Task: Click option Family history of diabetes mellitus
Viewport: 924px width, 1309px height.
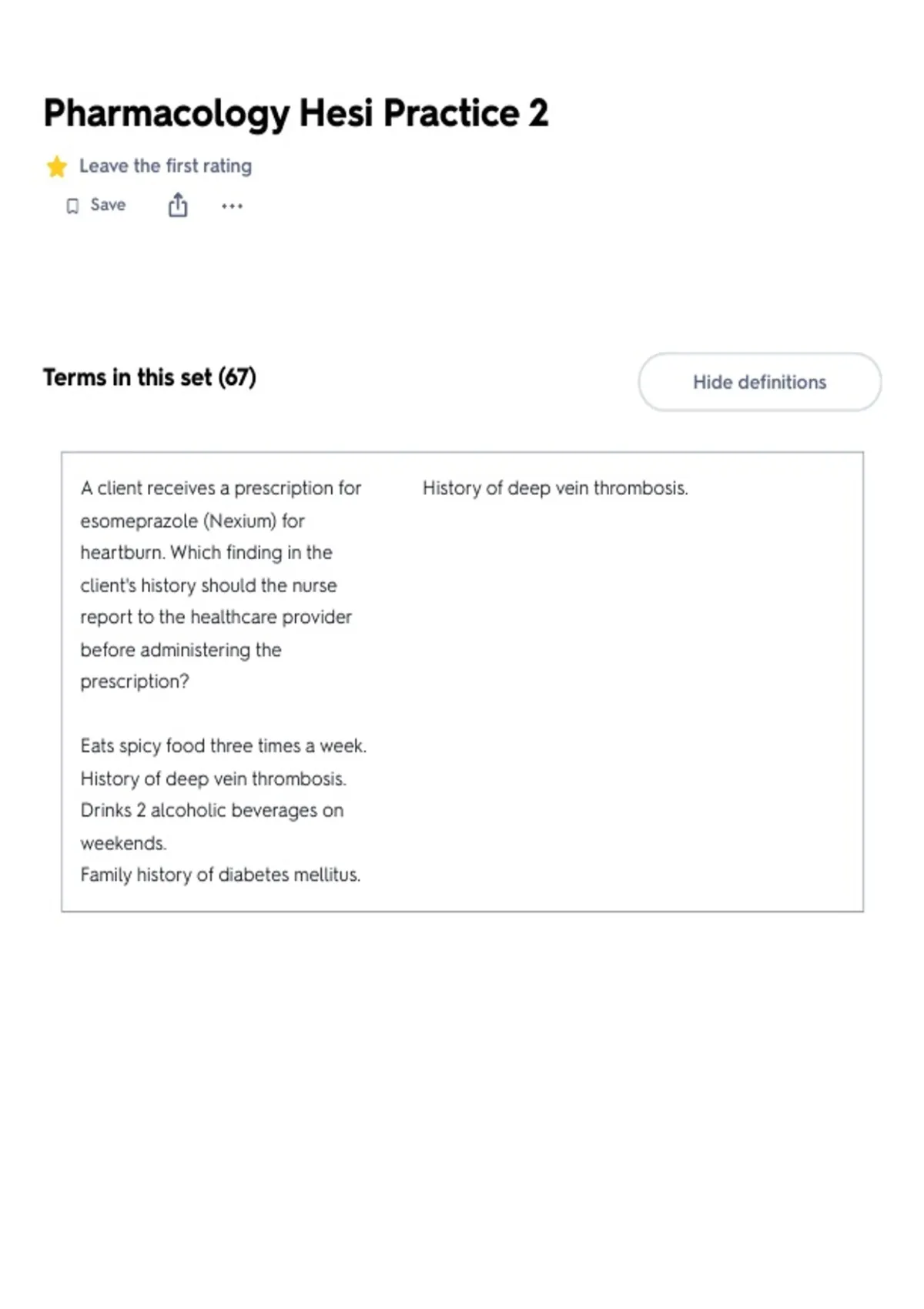Action: tap(220, 875)
